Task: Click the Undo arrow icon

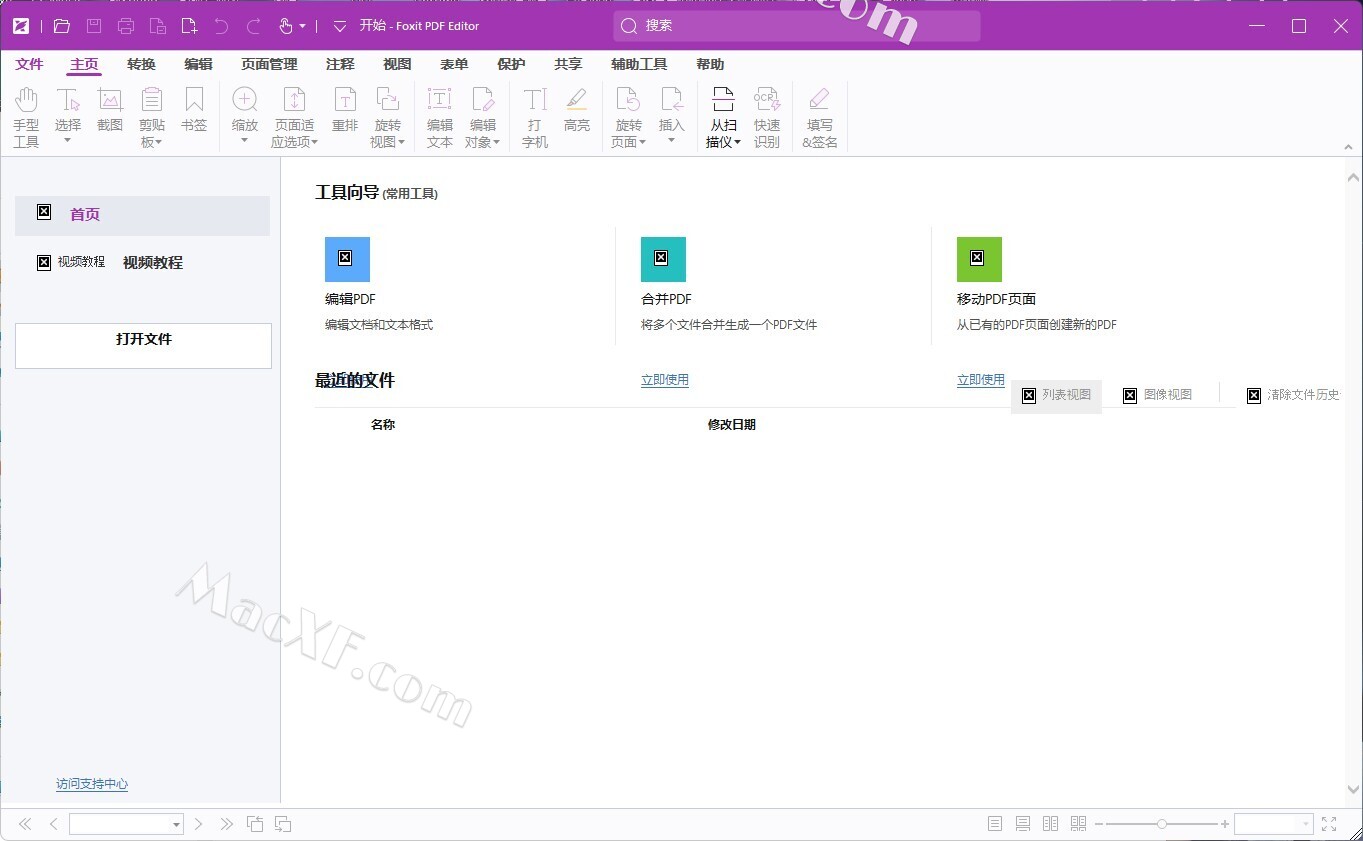Action: pos(222,26)
